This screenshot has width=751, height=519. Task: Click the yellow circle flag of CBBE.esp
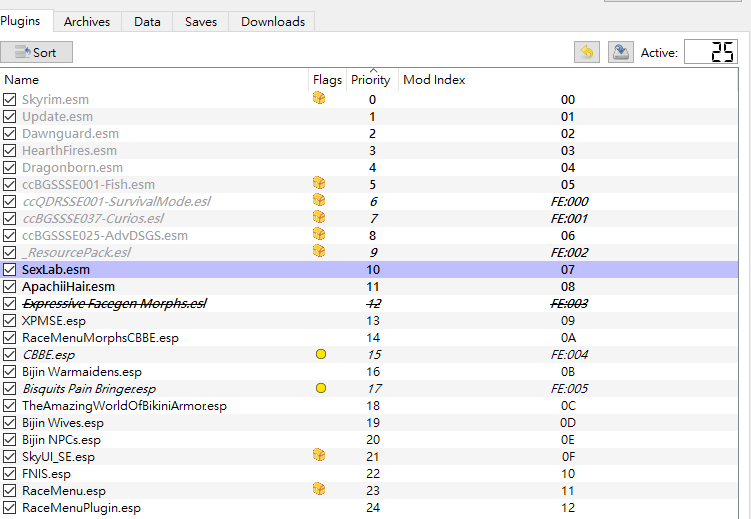(321, 354)
